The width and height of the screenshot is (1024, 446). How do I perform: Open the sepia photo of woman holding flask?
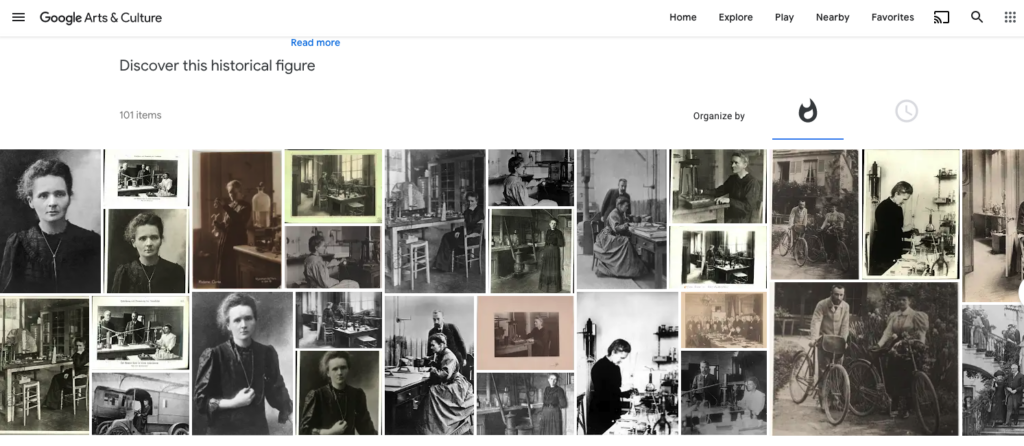[236, 219]
